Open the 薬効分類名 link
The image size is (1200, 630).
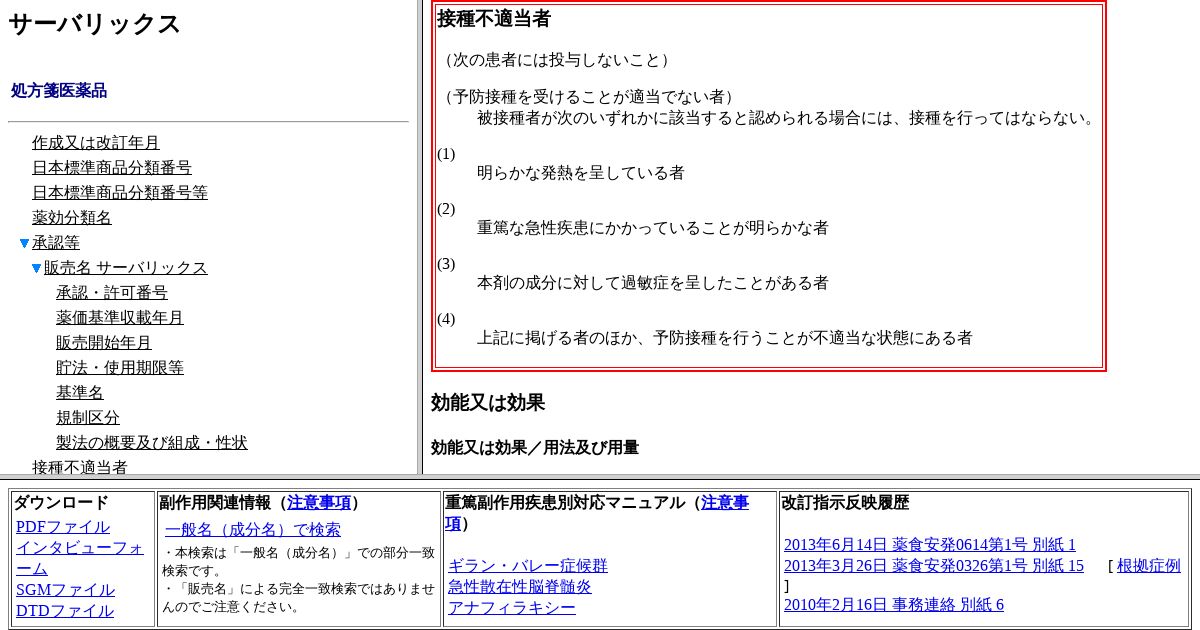pyautogui.click(x=72, y=218)
